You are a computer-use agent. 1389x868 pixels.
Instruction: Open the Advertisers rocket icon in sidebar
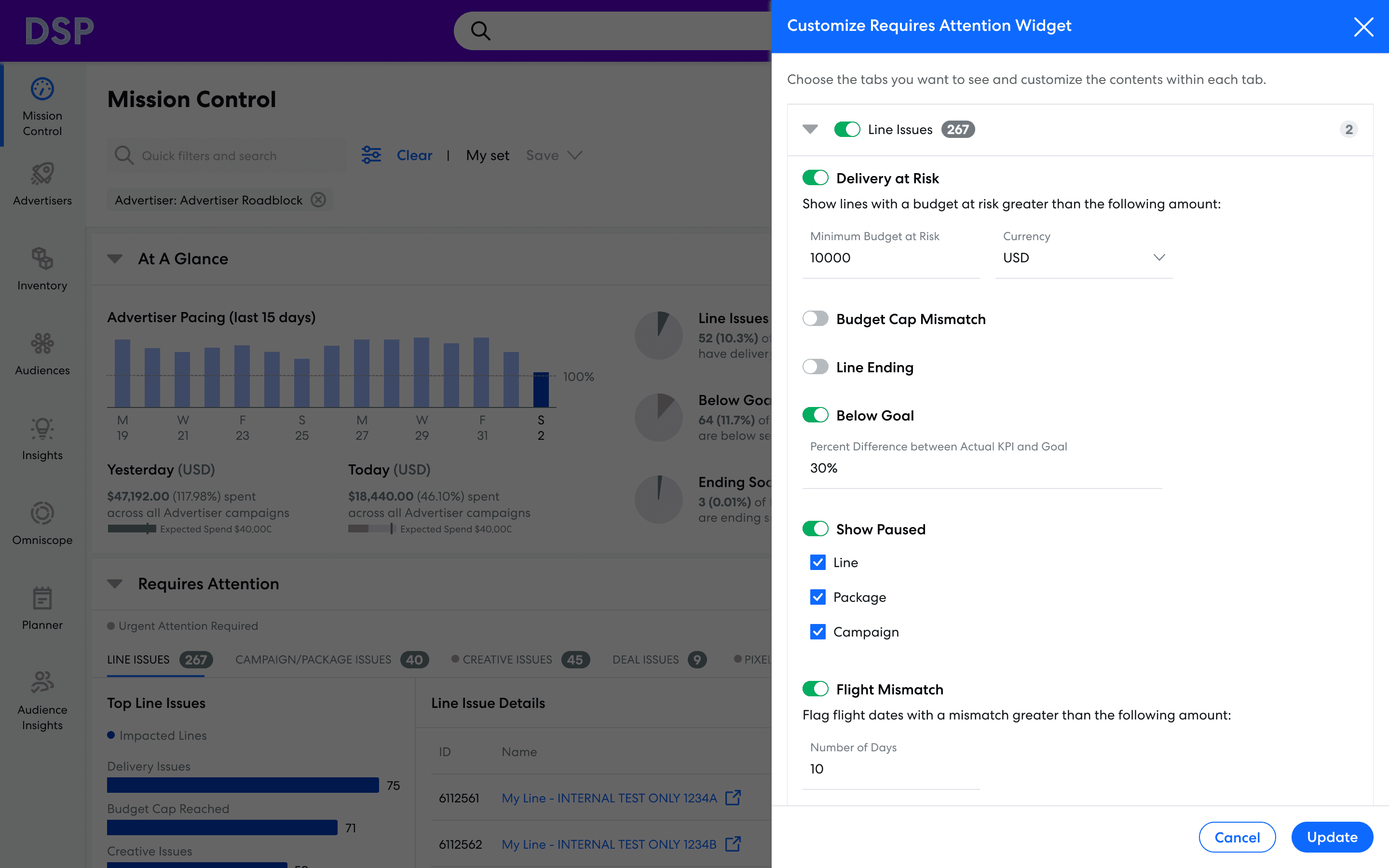point(42,174)
